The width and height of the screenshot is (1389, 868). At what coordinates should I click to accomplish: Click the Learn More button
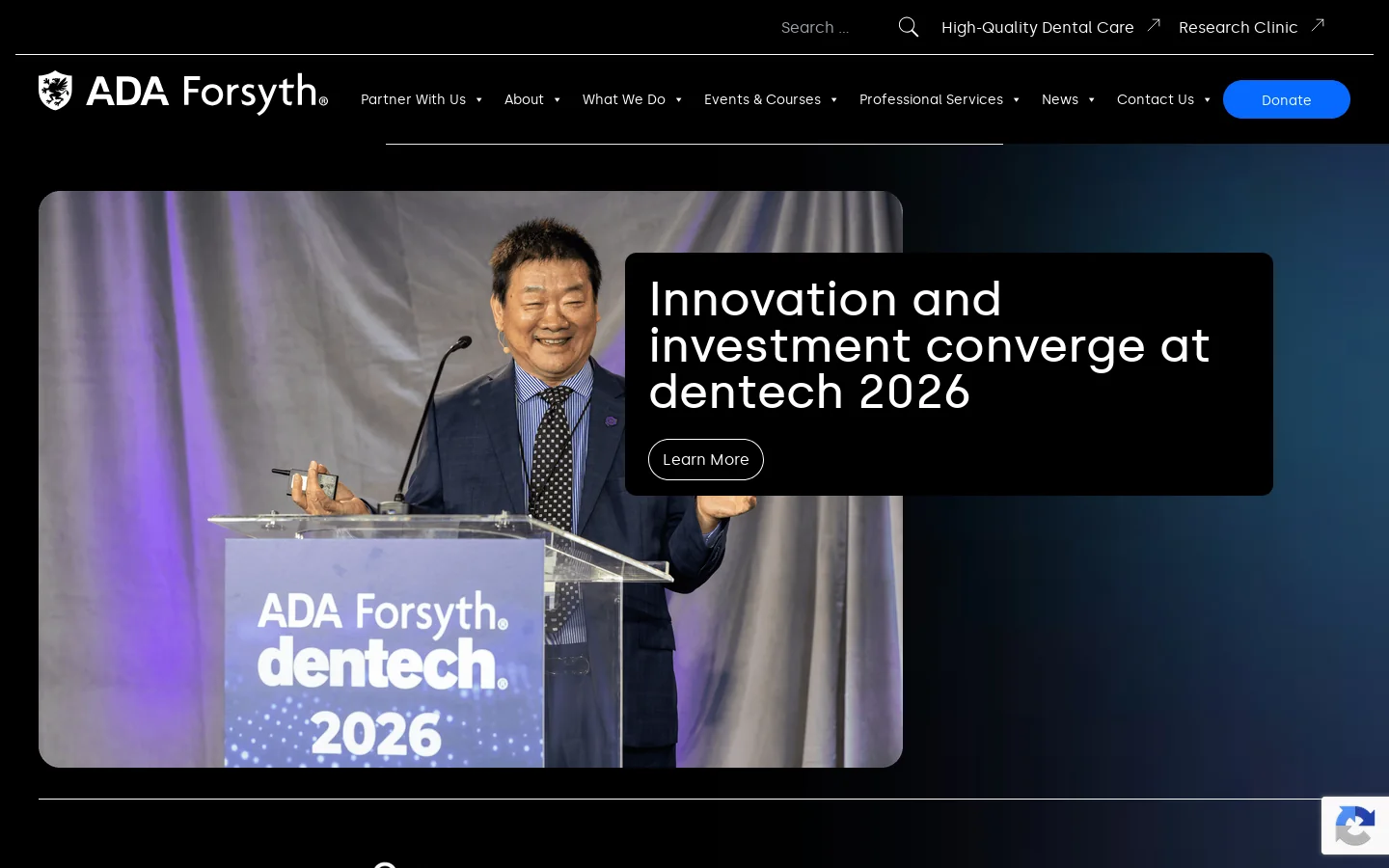click(706, 459)
